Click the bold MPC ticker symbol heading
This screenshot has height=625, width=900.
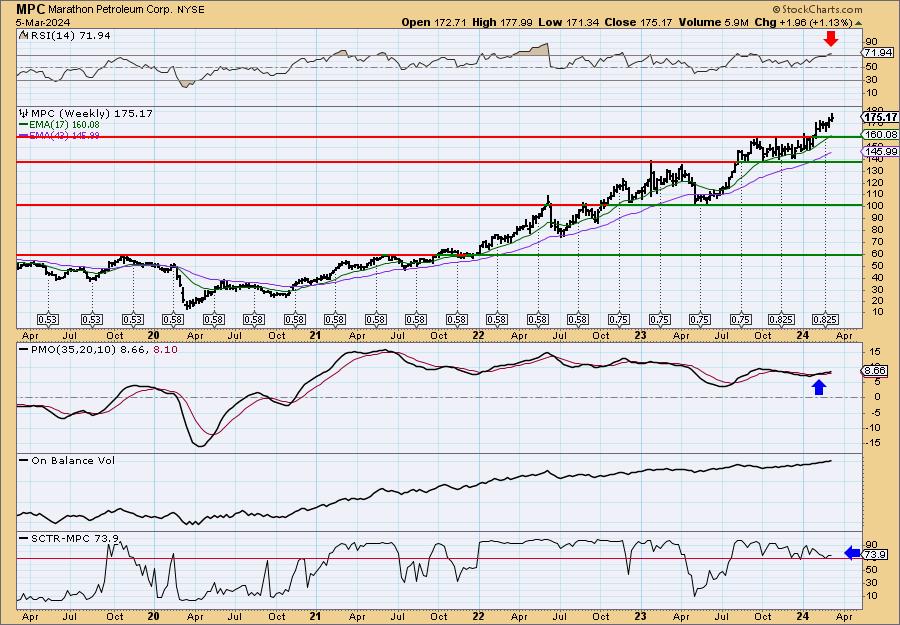click(30, 9)
